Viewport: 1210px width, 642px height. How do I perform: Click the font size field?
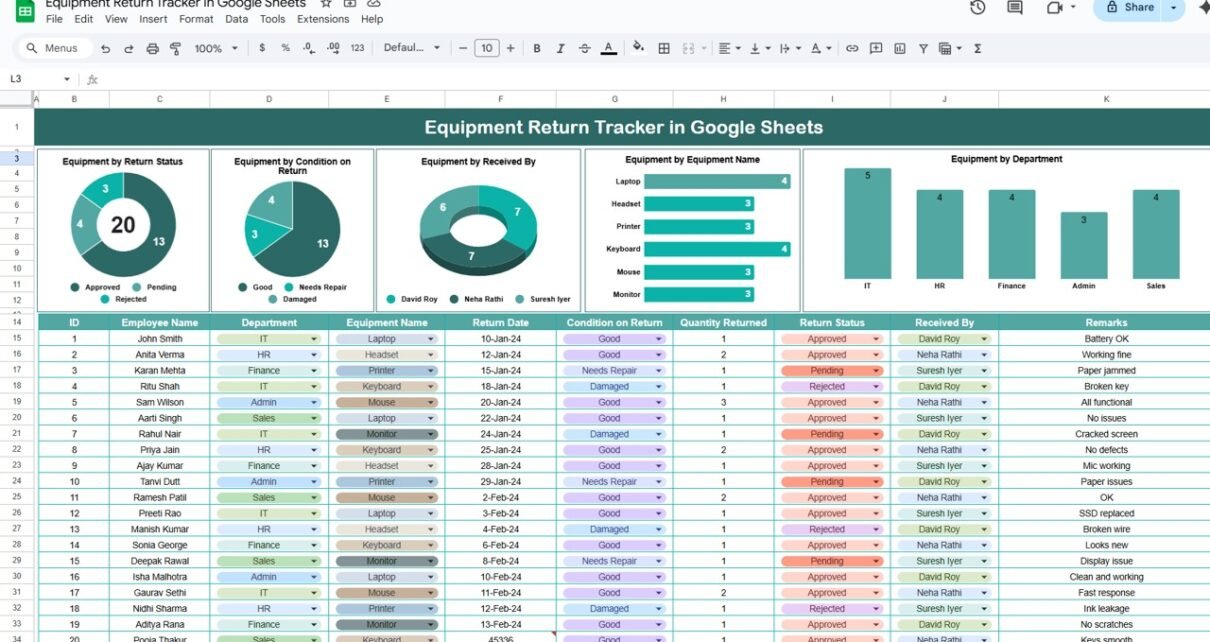[x=486, y=48]
